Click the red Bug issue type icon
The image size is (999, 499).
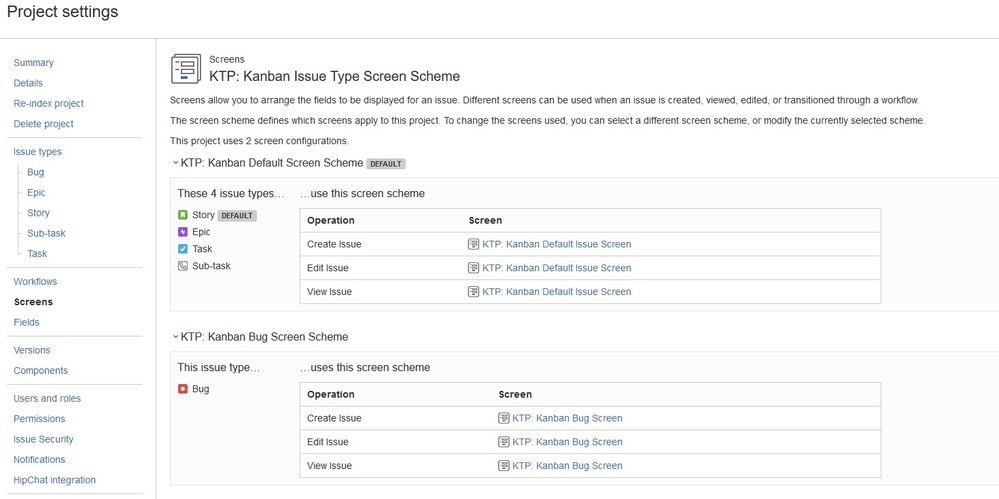click(183, 389)
